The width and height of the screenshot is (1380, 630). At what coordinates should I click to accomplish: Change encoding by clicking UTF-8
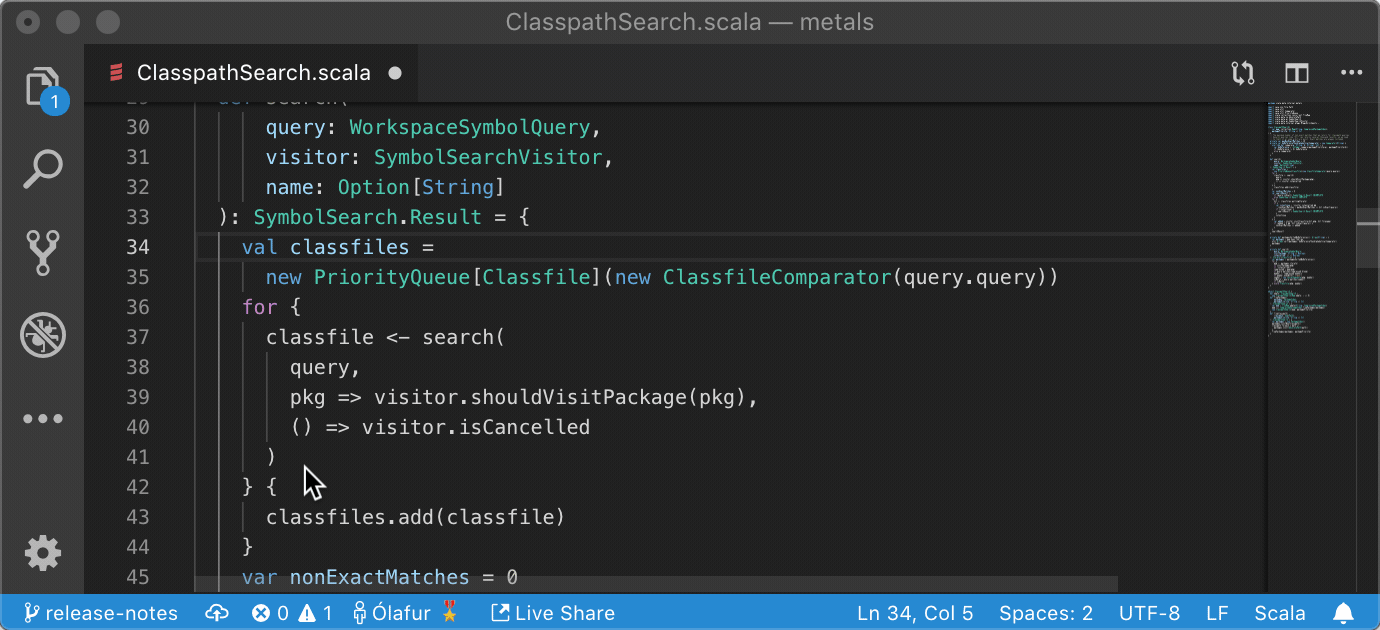(x=1149, y=612)
